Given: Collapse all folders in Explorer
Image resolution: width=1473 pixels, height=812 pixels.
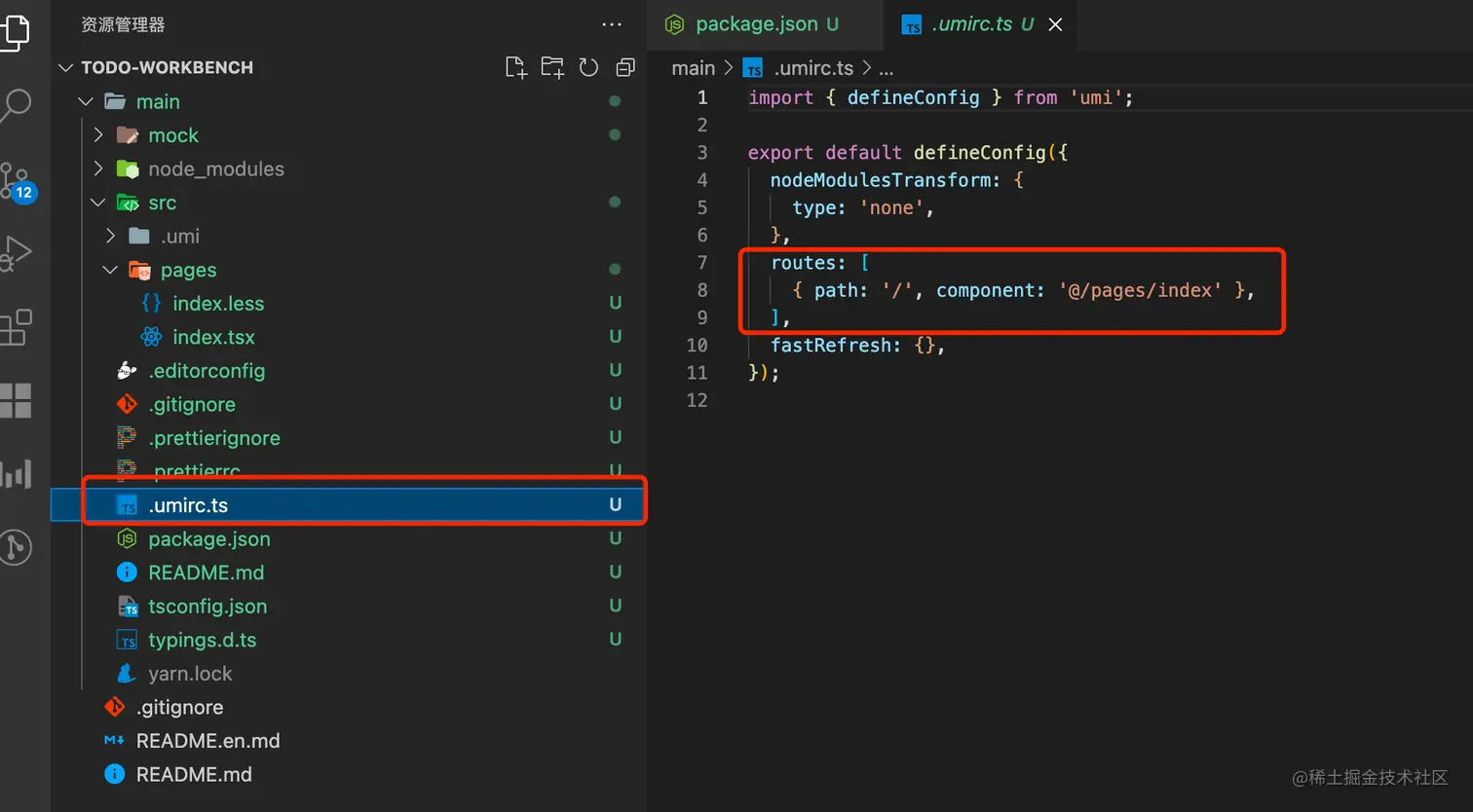Looking at the screenshot, I should click(625, 67).
